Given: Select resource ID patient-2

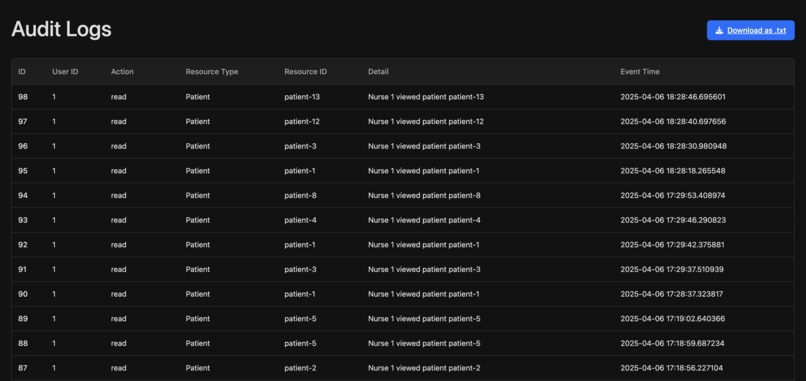Looking at the screenshot, I should tap(300, 368).
